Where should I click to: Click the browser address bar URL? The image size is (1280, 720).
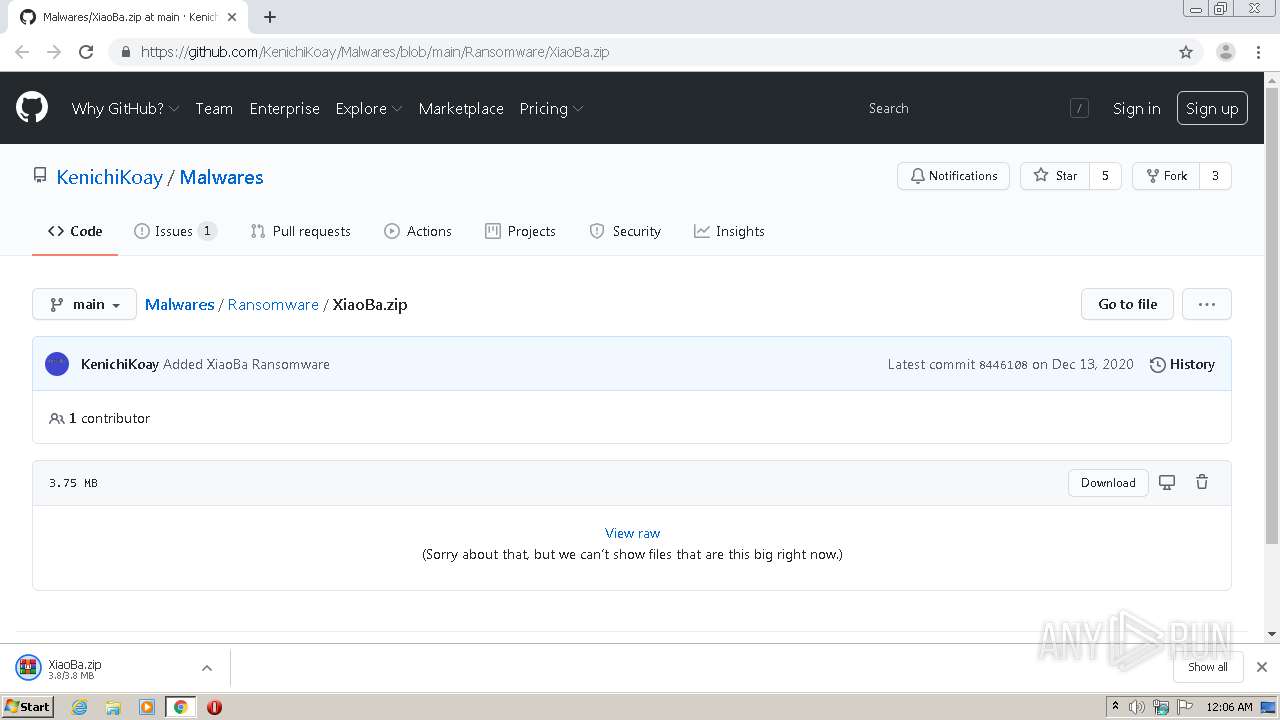375,52
